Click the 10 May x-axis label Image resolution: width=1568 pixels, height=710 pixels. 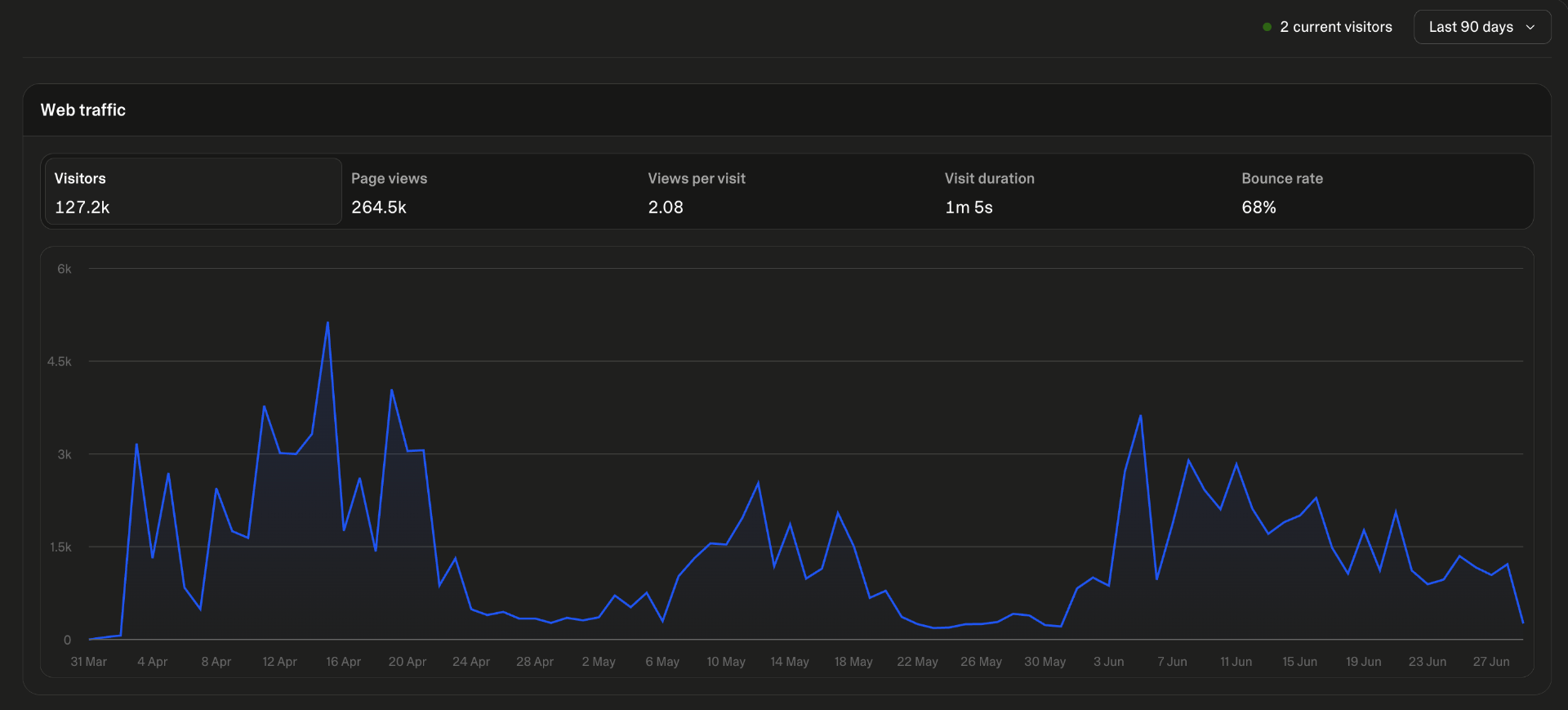coord(726,662)
